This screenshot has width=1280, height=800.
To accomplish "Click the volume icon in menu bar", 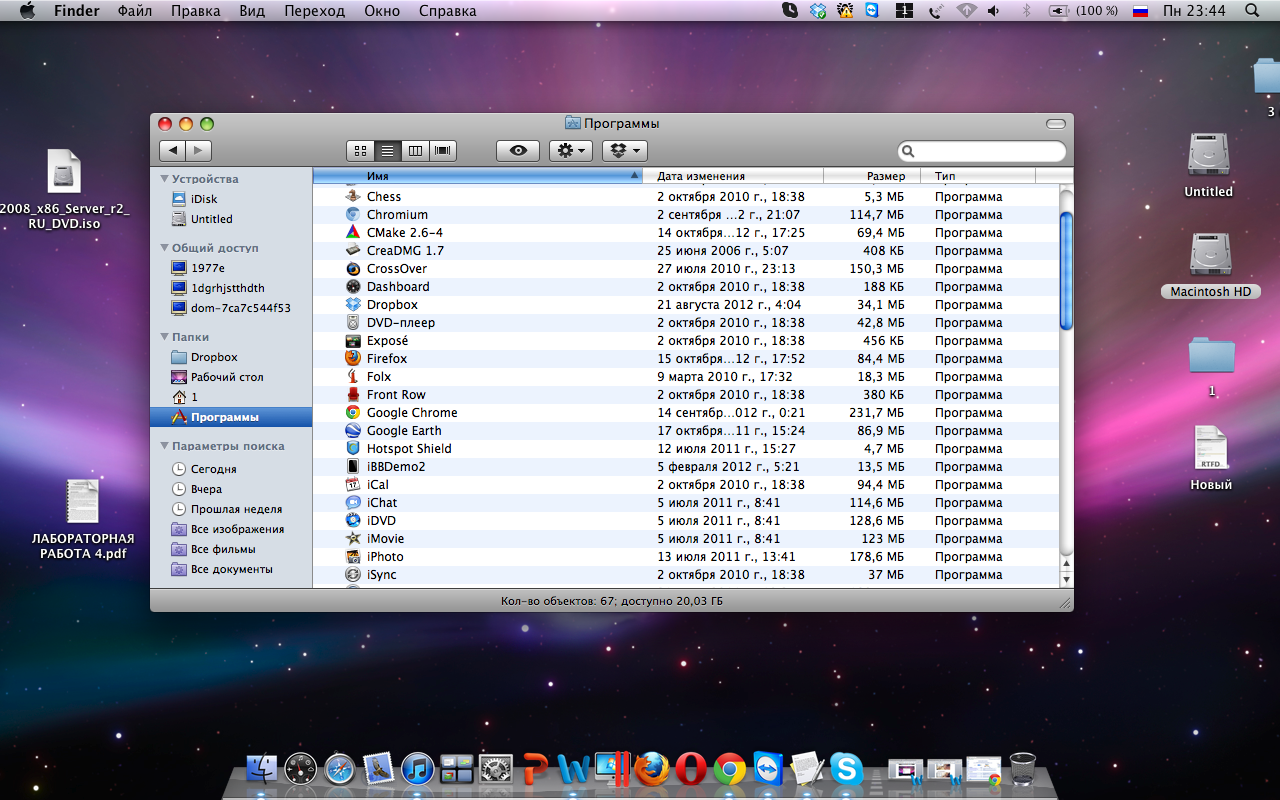I will (x=993, y=11).
